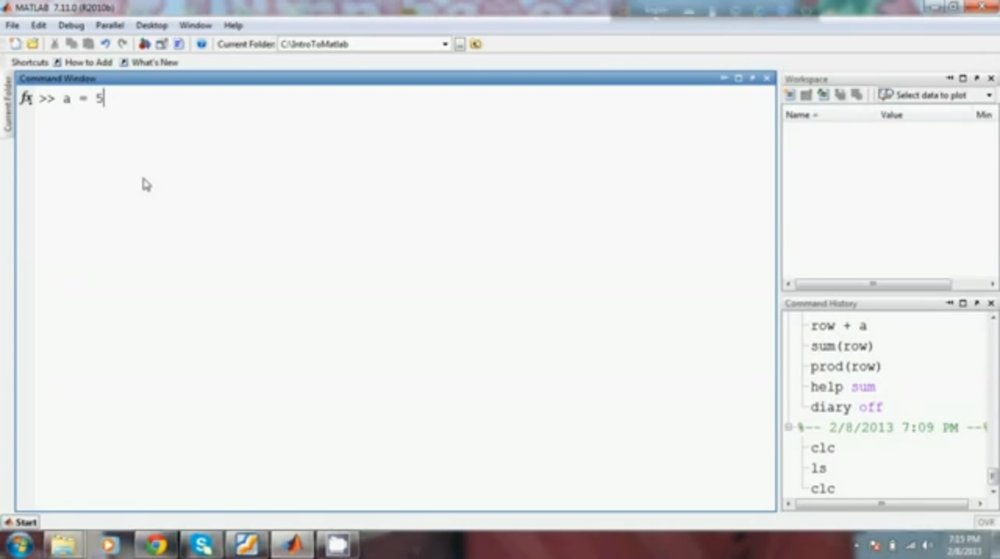Undock the Command History panel

[977, 303]
